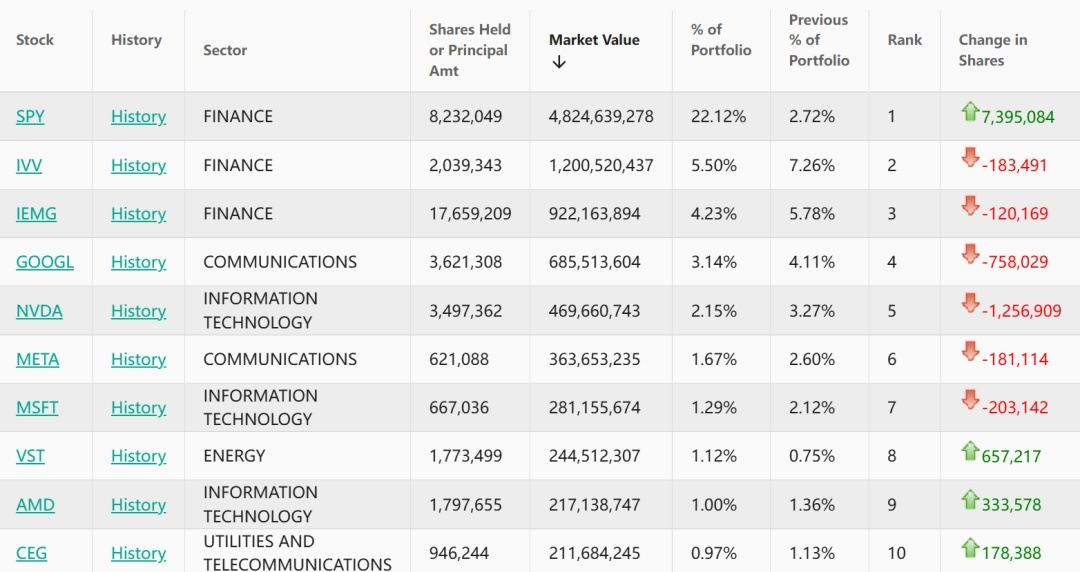This screenshot has height=572, width=1080.
Task: Sort by Change in Shares header
Action: (x=992, y=50)
